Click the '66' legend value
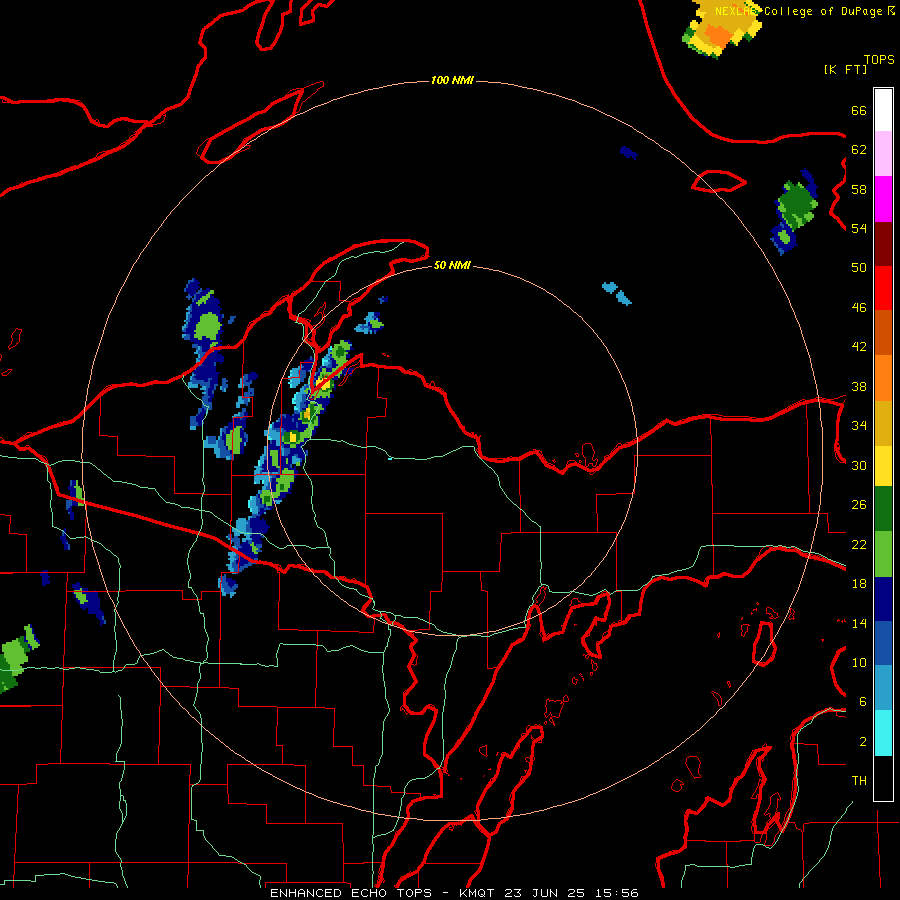The image size is (900, 900). pyautogui.click(x=859, y=110)
